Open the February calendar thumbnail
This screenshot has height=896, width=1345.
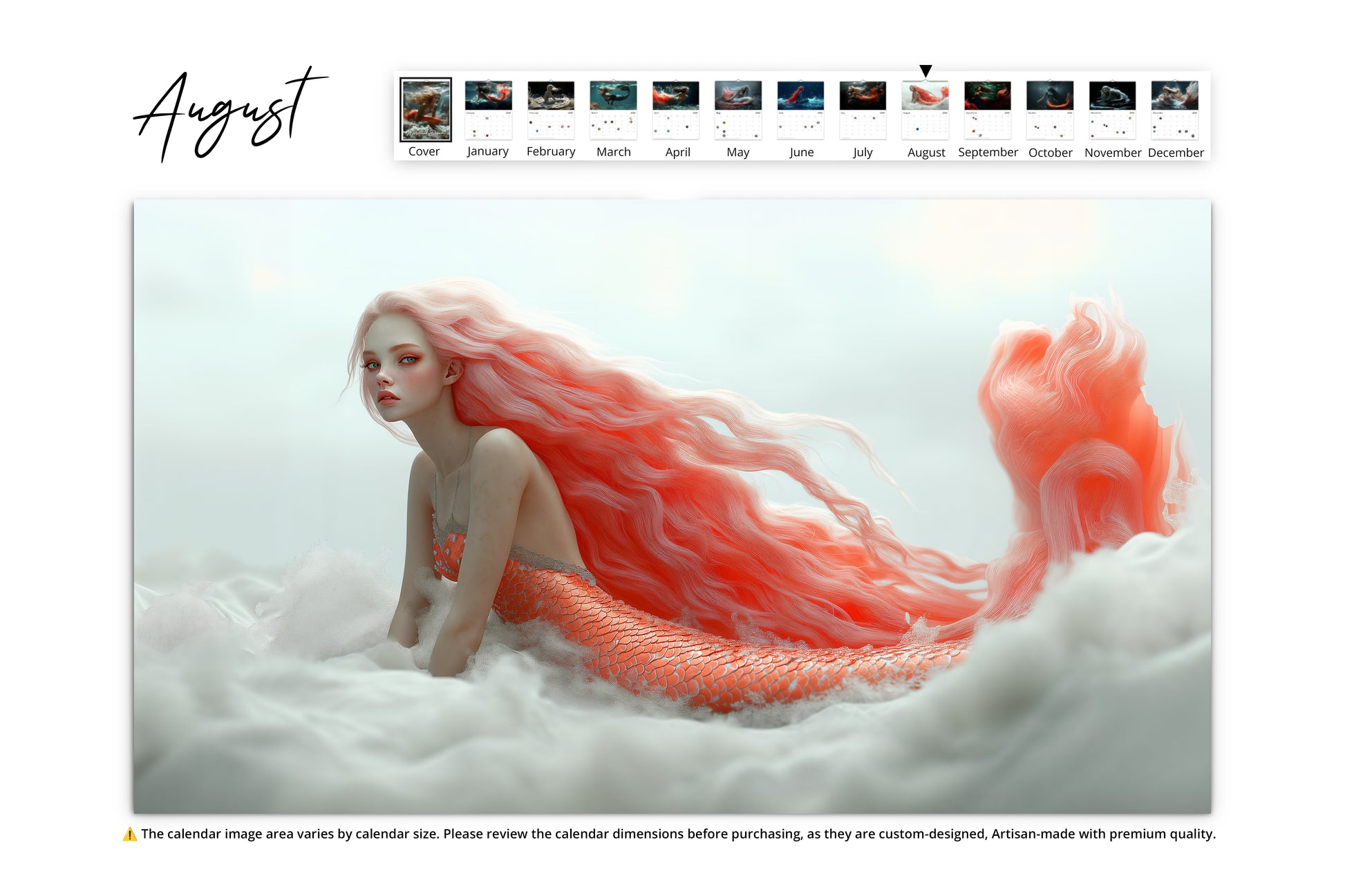[x=551, y=110]
